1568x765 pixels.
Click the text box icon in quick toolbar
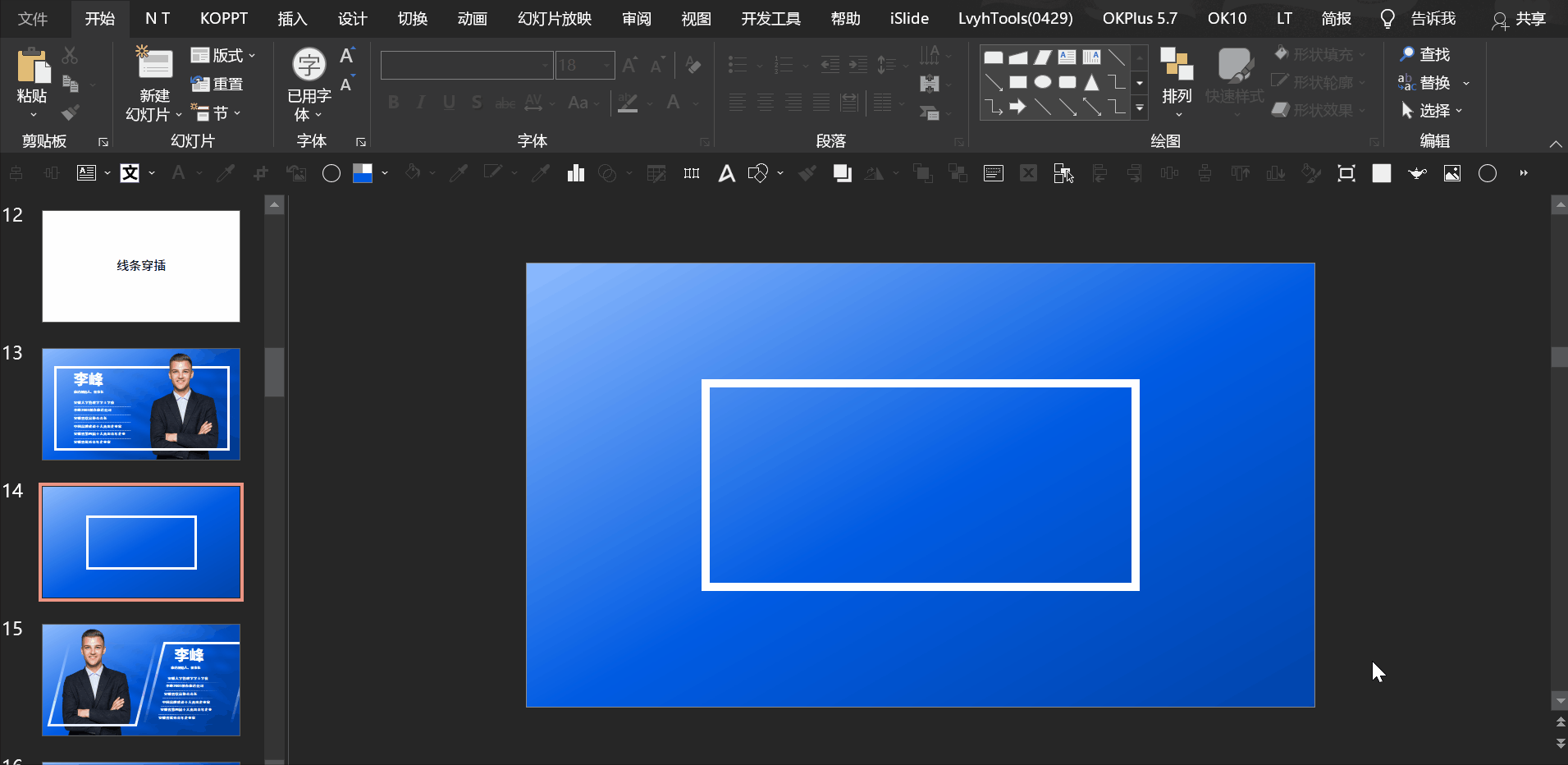pos(86,173)
